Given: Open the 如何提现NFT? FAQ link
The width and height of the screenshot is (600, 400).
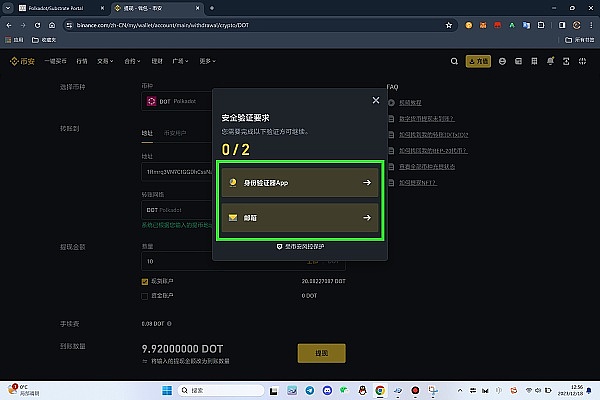Looking at the screenshot, I should tap(417, 183).
